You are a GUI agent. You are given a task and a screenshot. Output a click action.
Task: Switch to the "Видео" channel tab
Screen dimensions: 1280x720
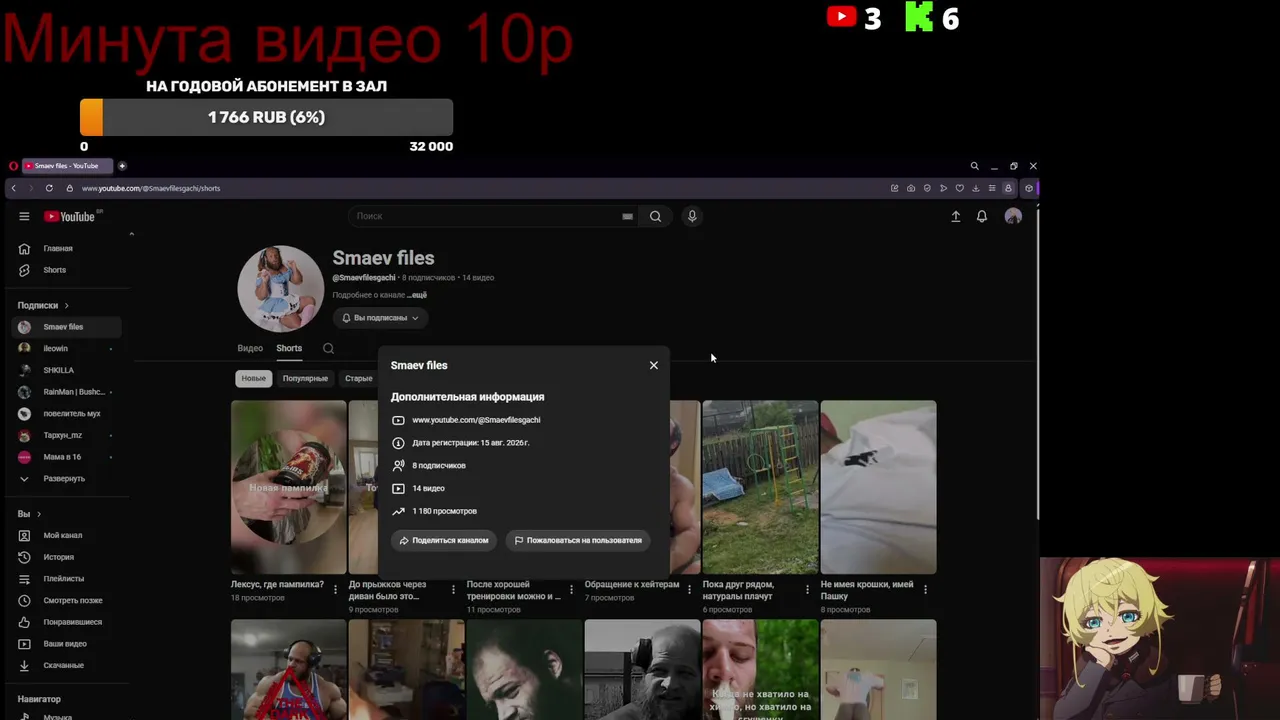250,348
